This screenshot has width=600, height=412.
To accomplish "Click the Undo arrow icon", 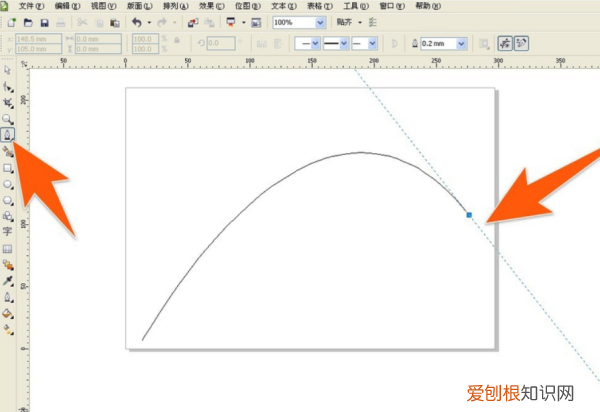I will point(137,21).
